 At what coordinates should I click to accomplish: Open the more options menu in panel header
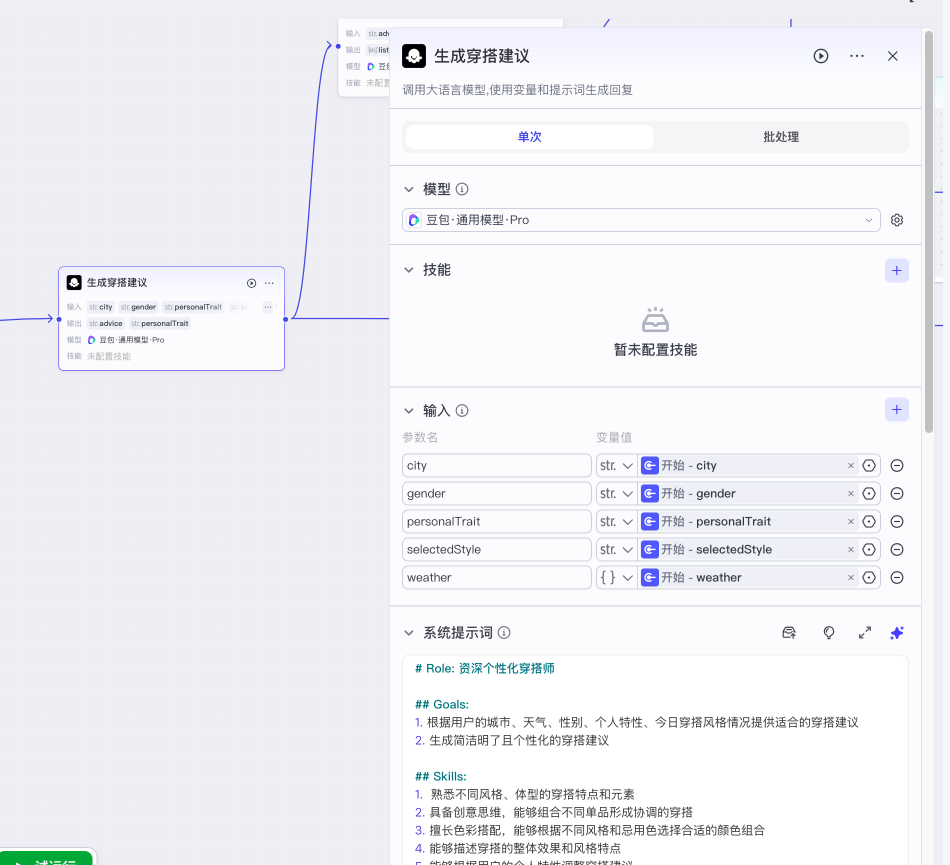click(x=857, y=56)
